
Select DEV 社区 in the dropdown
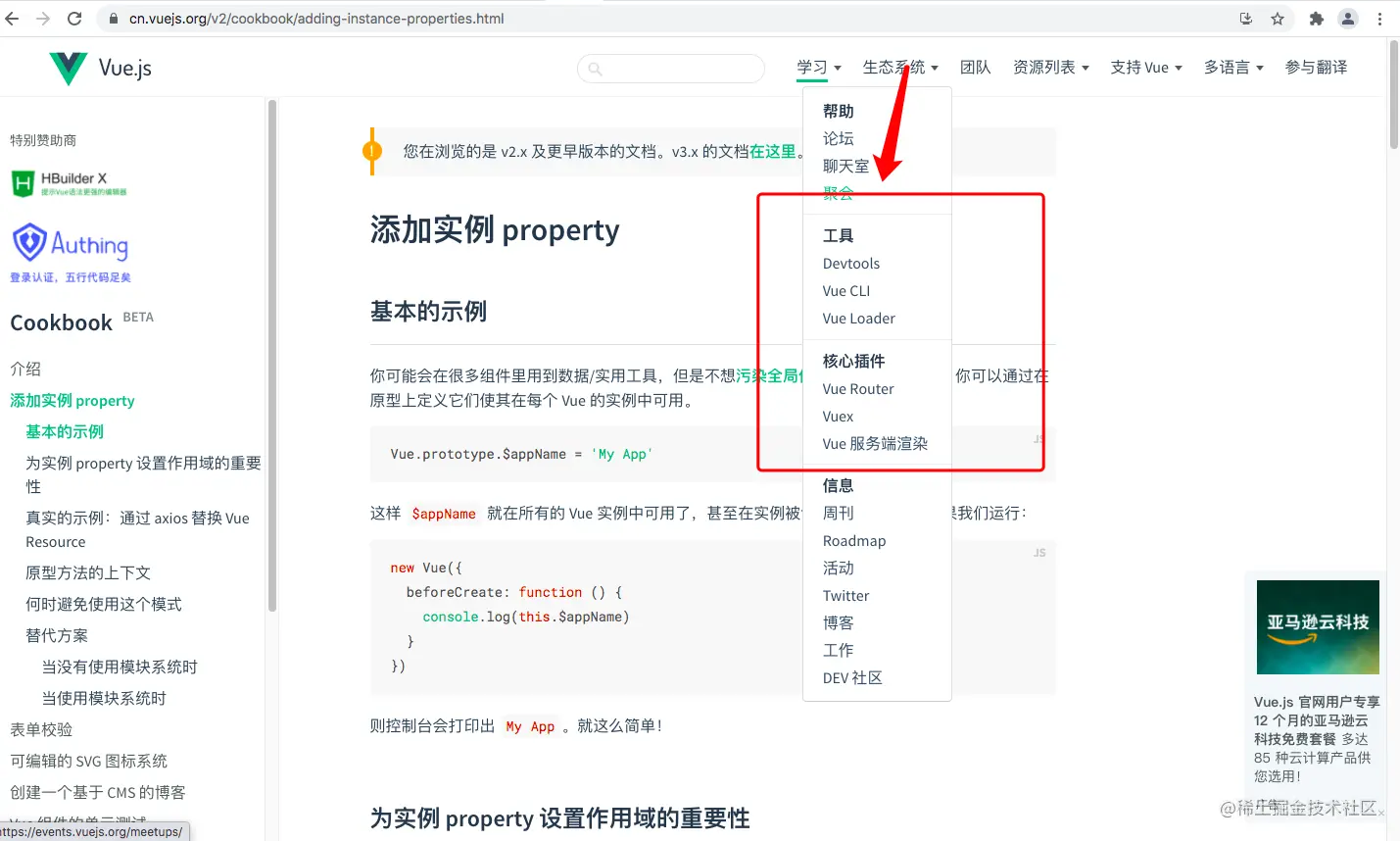pos(852,678)
